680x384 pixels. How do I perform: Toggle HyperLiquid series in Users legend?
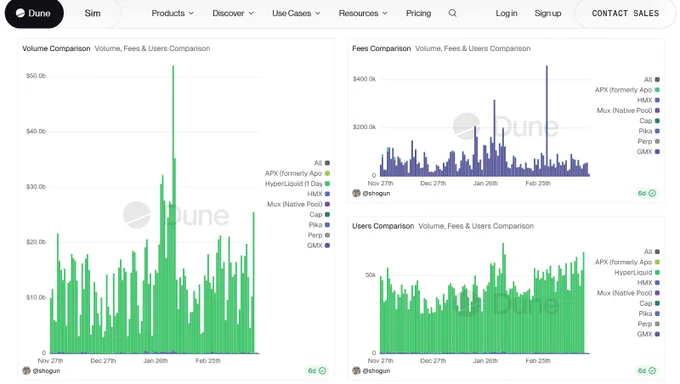(x=637, y=272)
